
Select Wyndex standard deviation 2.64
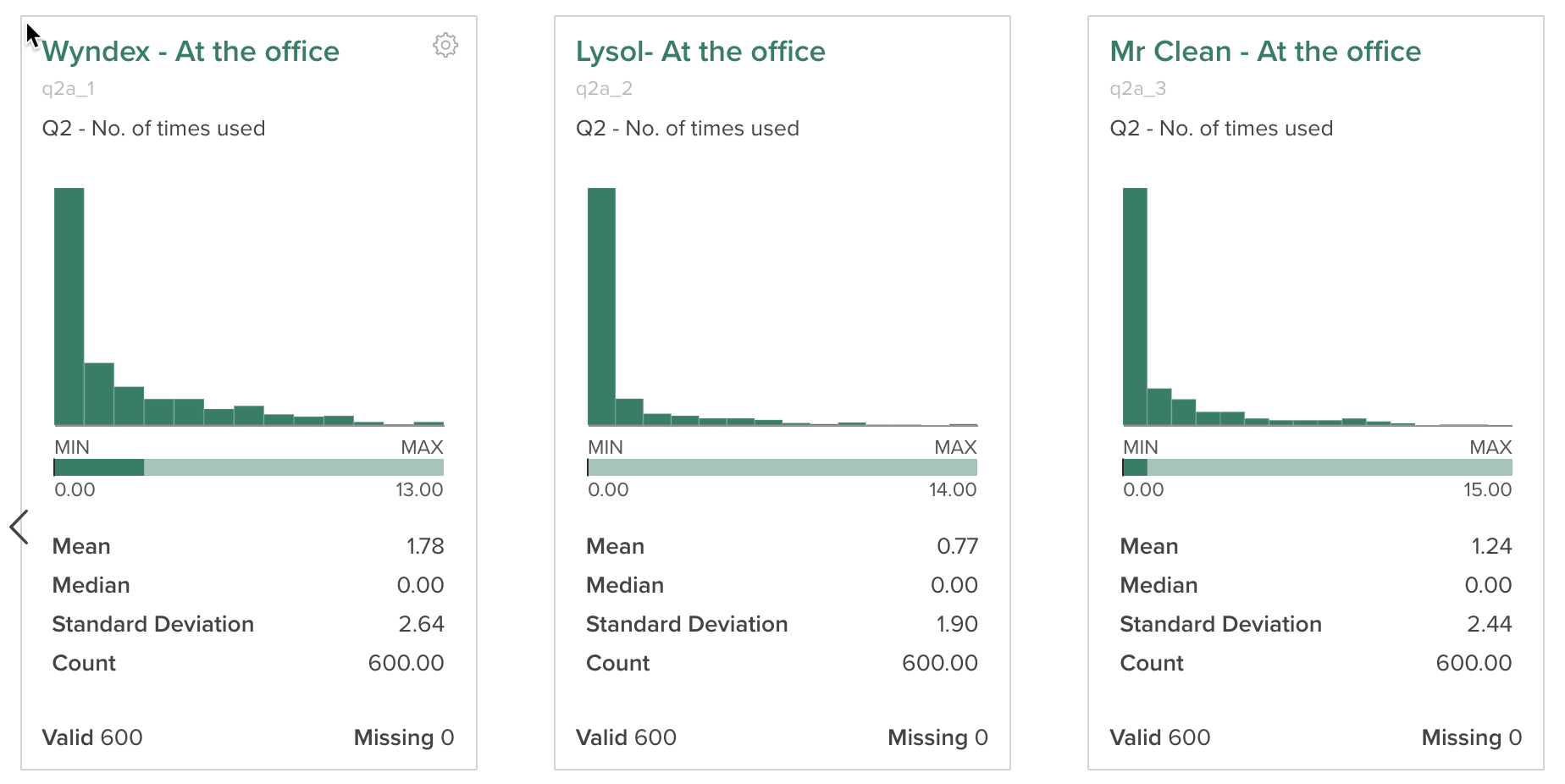[x=422, y=624]
